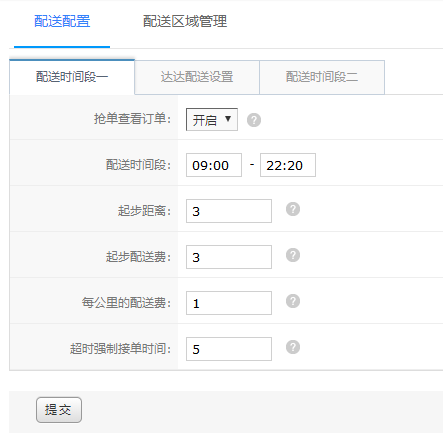Switch to 配送配置 top tab
This screenshot has height=444, width=443.
pos(62,22)
